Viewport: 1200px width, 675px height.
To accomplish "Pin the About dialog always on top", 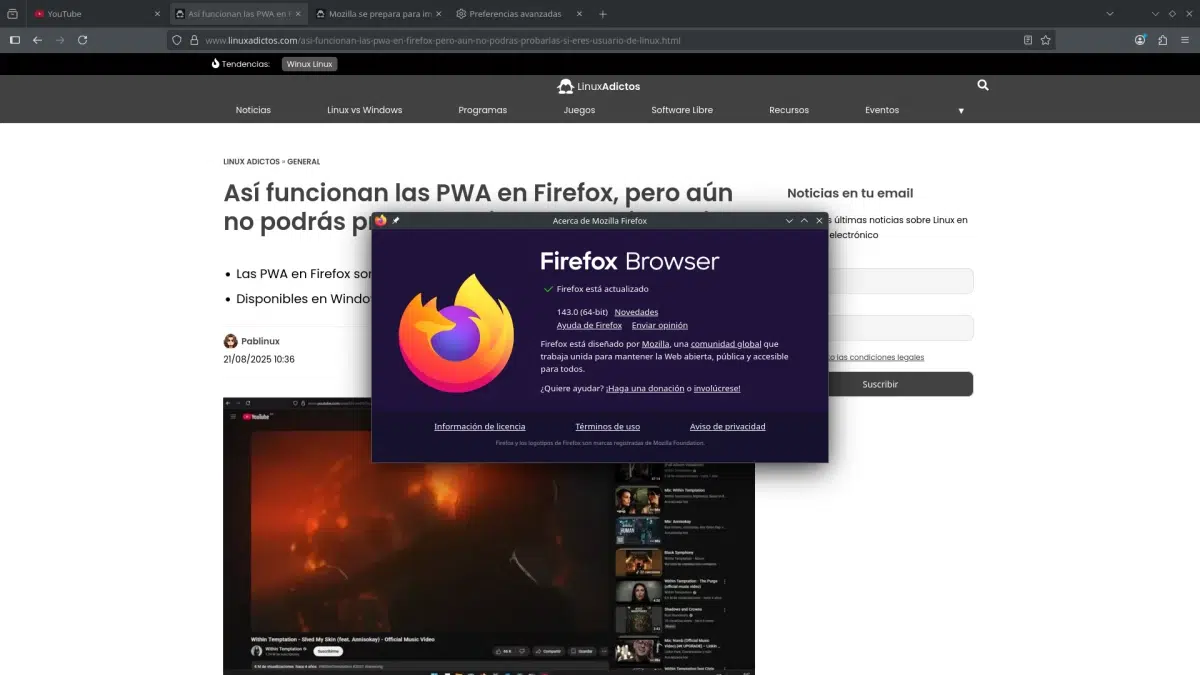I will coord(396,220).
